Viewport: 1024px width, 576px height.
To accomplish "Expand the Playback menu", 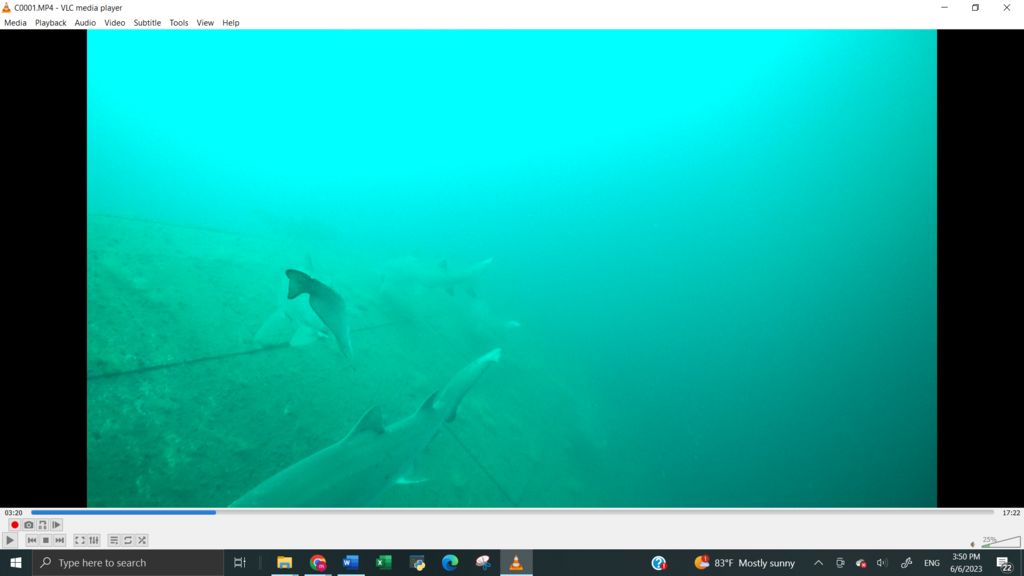I will [50, 23].
